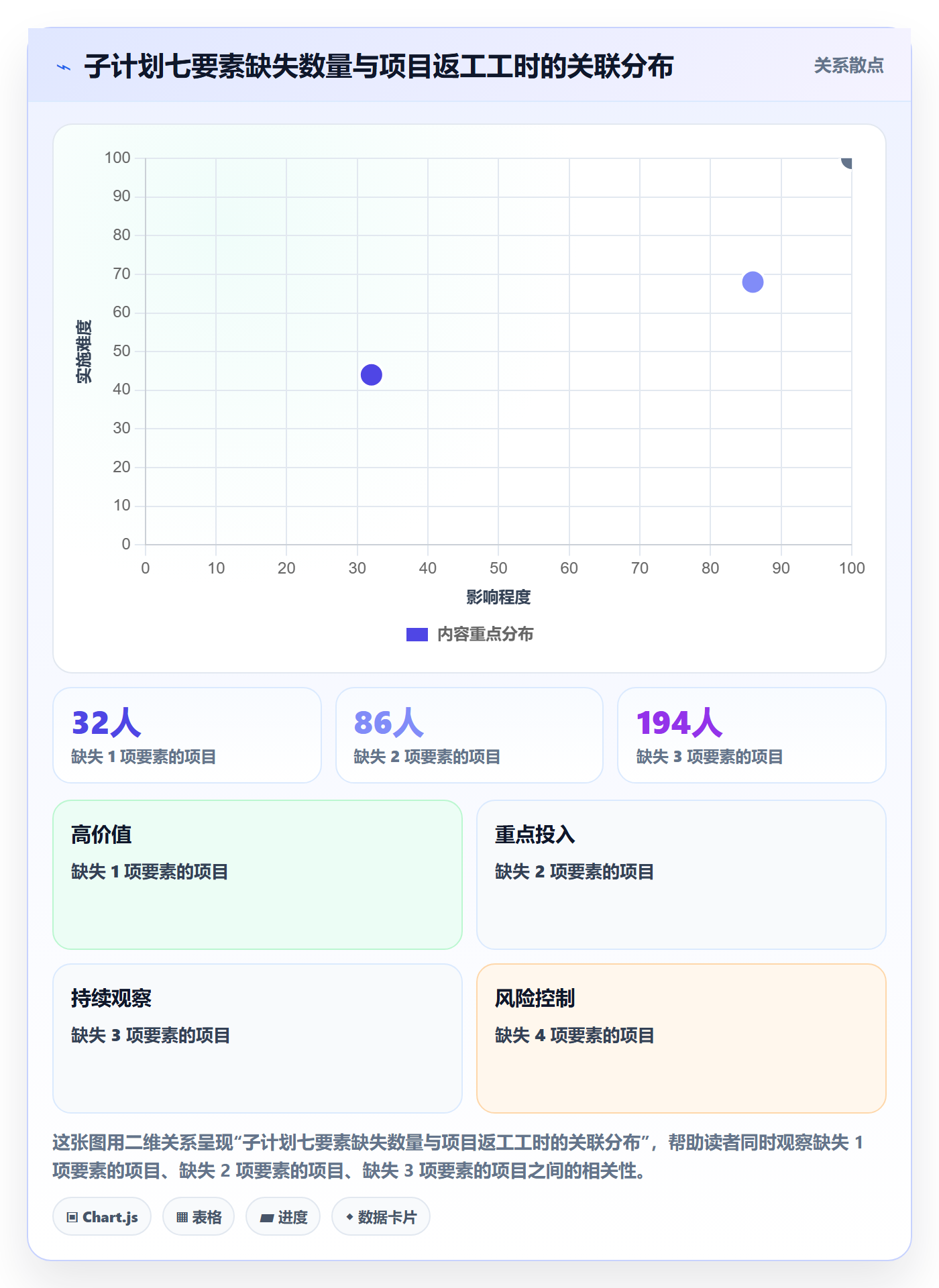This screenshot has width=939, height=1288.
Task: Toggle the 内容重点分布 legend item
Action: coord(469,634)
